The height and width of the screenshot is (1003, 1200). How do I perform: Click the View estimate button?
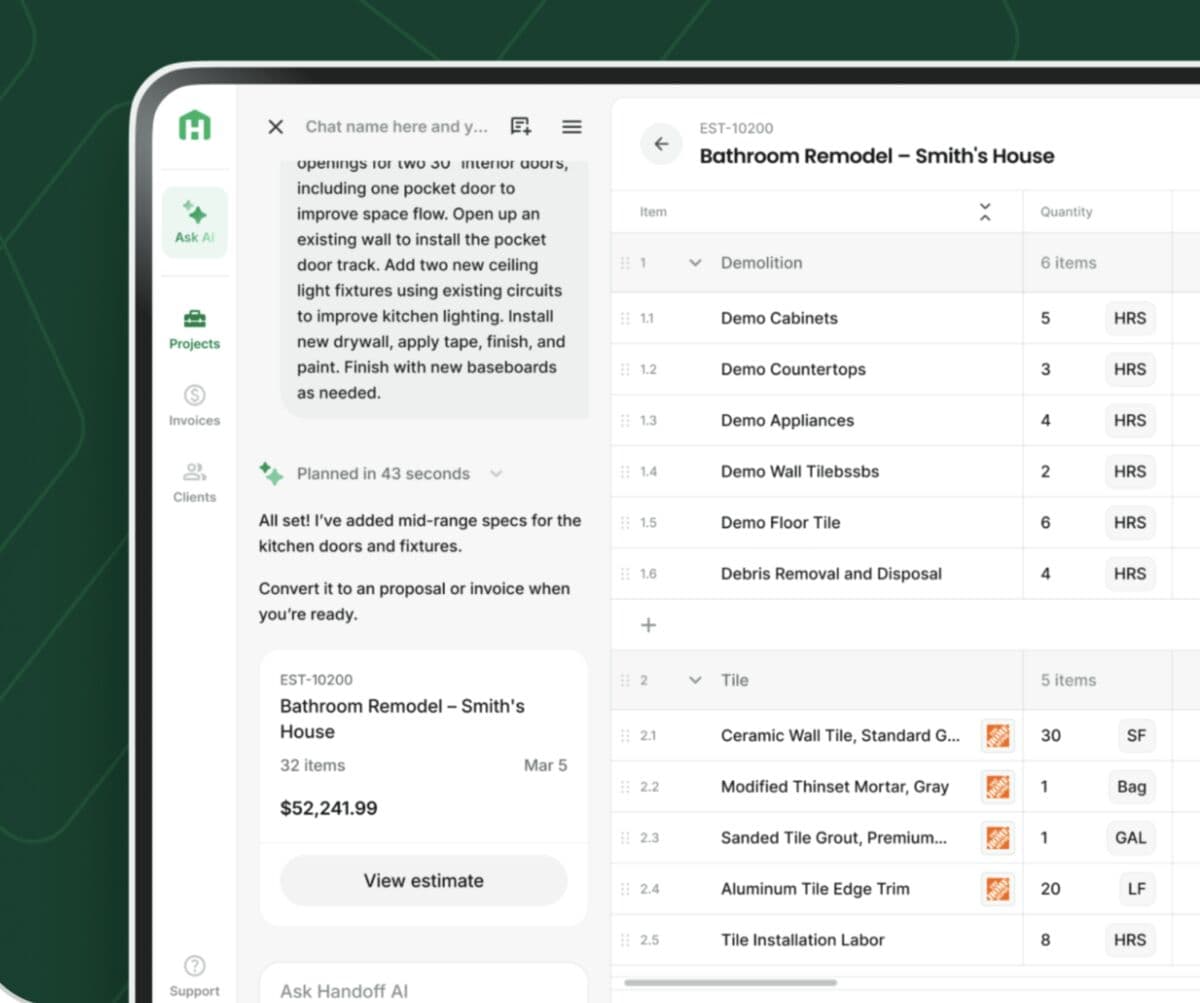tap(423, 881)
